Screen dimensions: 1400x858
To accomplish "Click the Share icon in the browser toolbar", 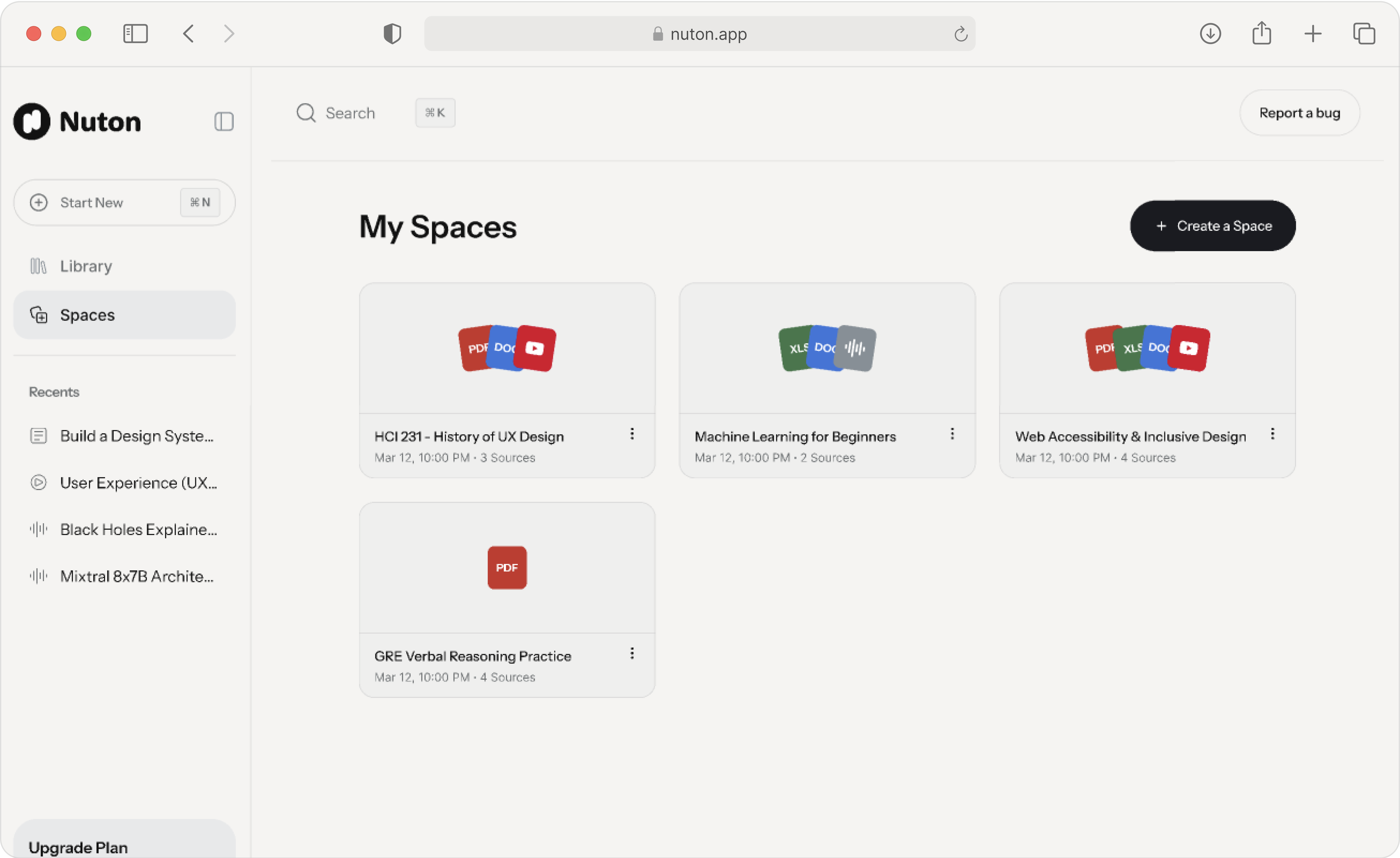I will click(1262, 34).
